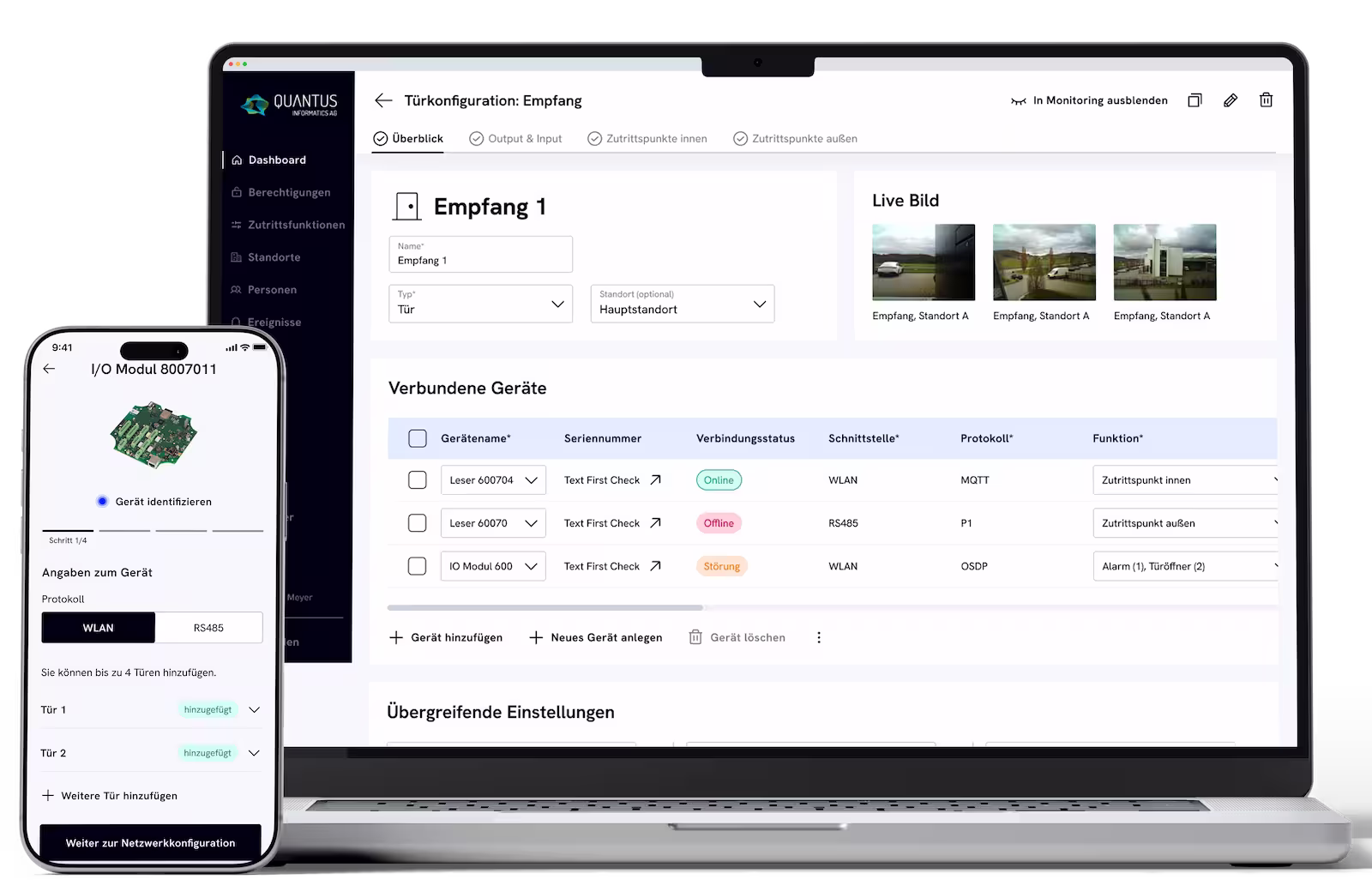Switch to the Output & Input tab
Image resolution: width=1372 pixels, height=892 pixels.
click(x=515, y=138)
